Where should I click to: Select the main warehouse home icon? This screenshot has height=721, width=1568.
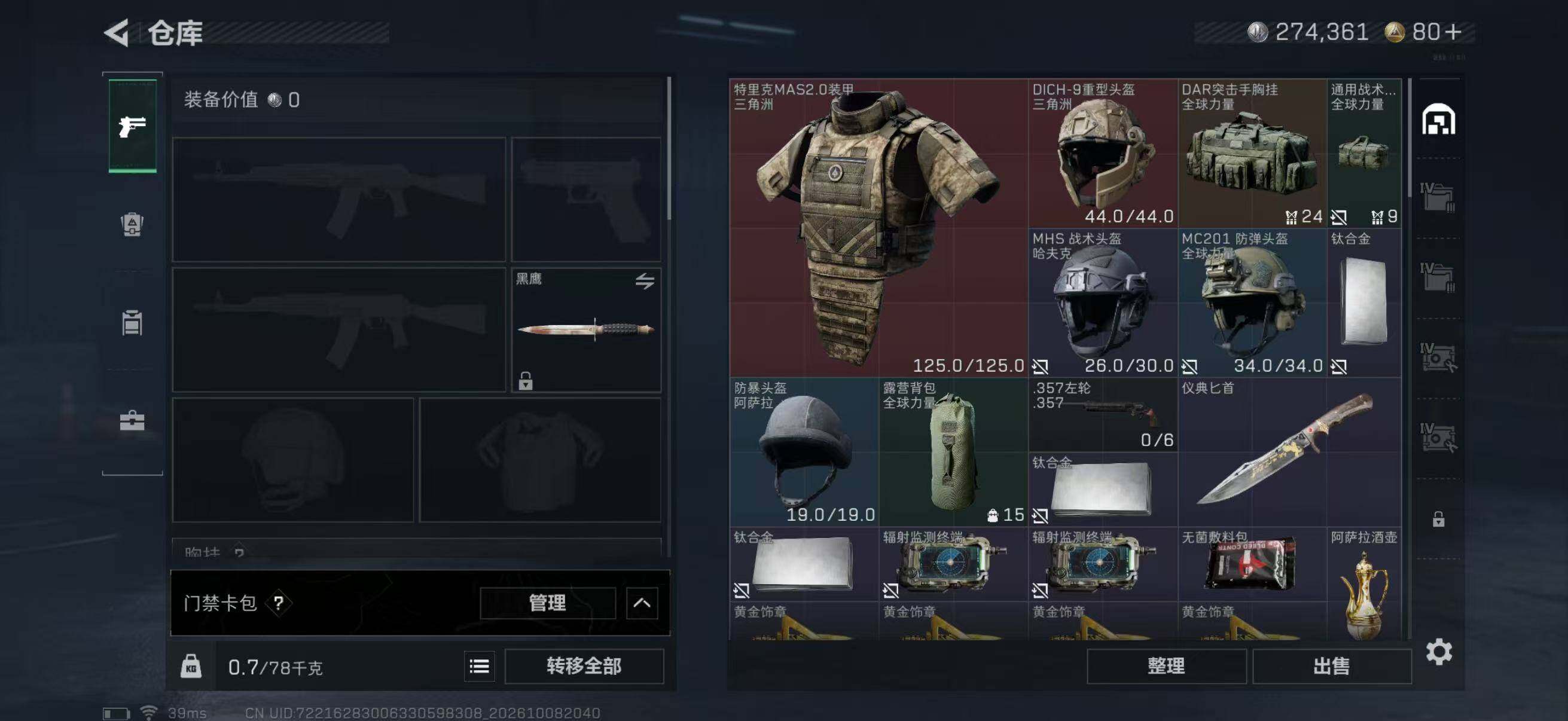pos(1438,119)
